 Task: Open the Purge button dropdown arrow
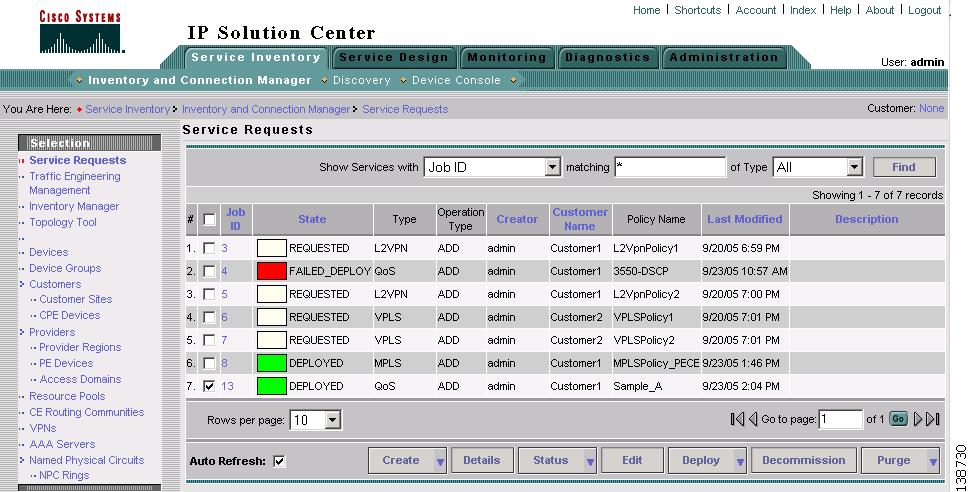point(933,461)
